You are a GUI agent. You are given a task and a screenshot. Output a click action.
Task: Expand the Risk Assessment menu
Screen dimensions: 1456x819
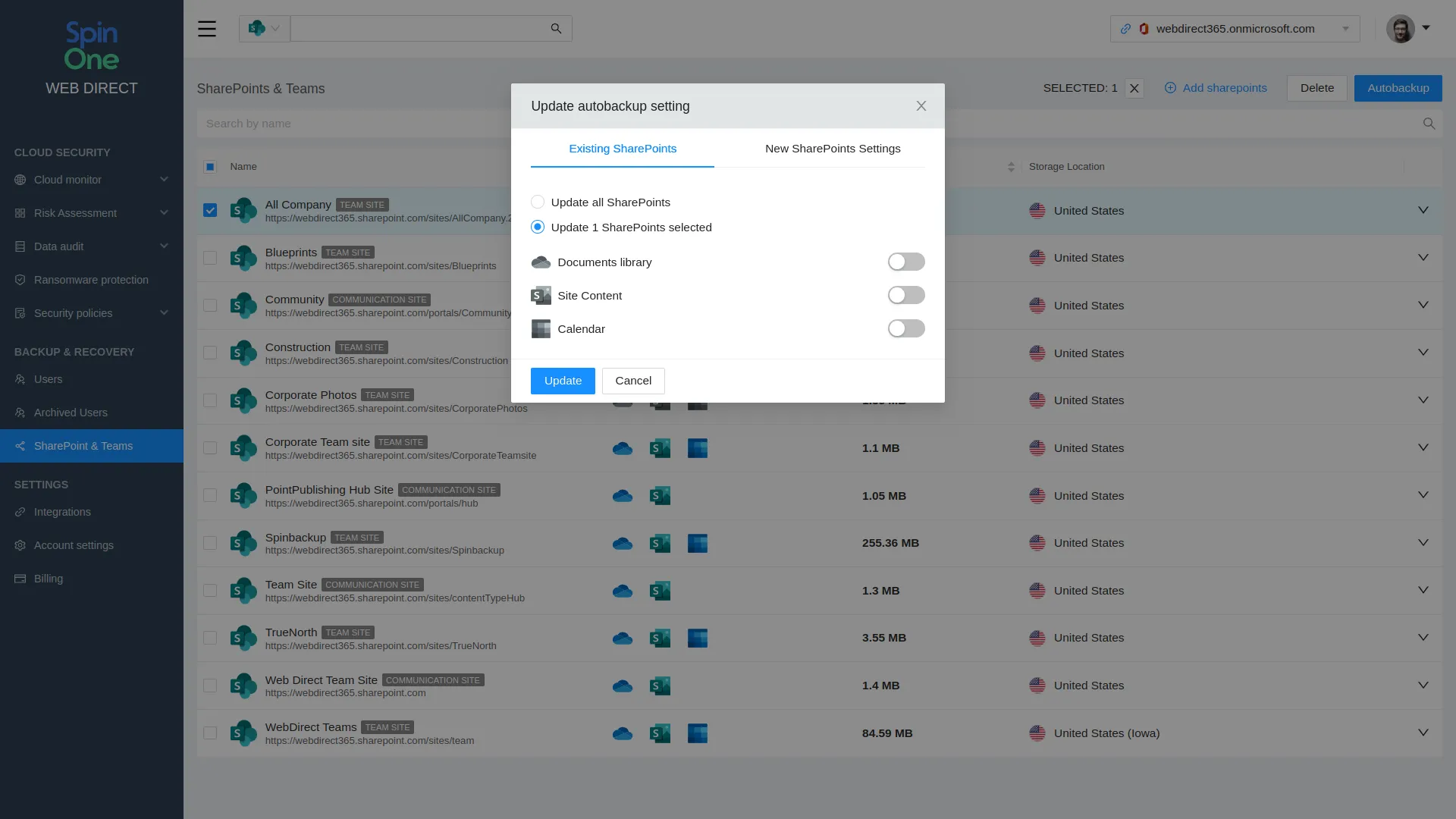coord(76,213)
